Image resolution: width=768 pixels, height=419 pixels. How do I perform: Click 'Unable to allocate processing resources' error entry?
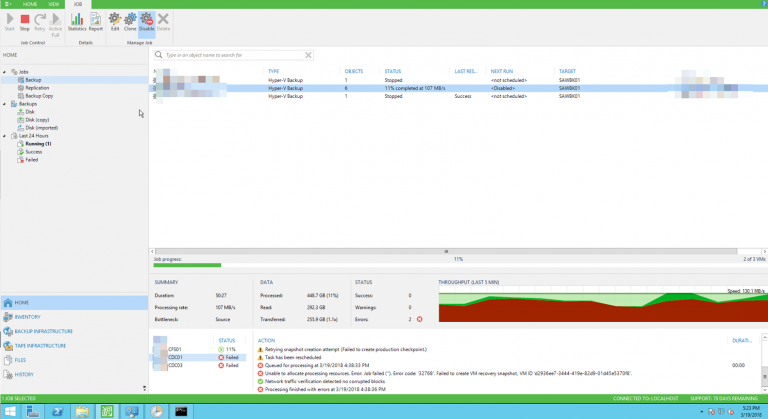445,373
